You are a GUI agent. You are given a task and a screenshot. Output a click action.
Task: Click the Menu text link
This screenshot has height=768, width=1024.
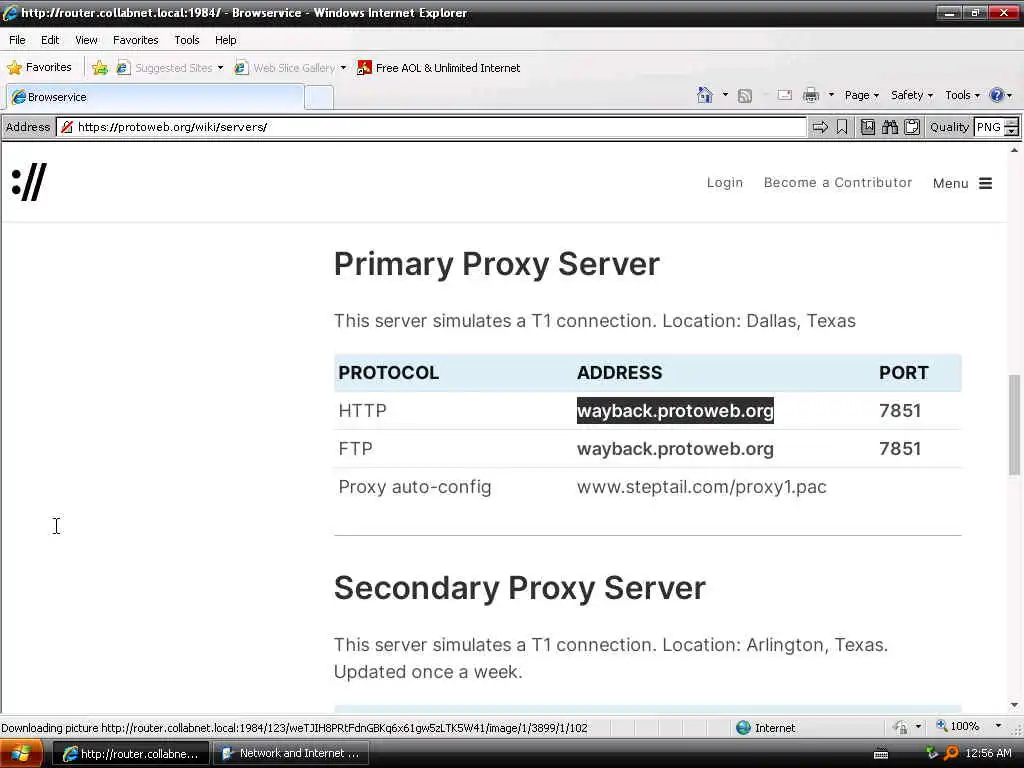[x=950, y=184]
